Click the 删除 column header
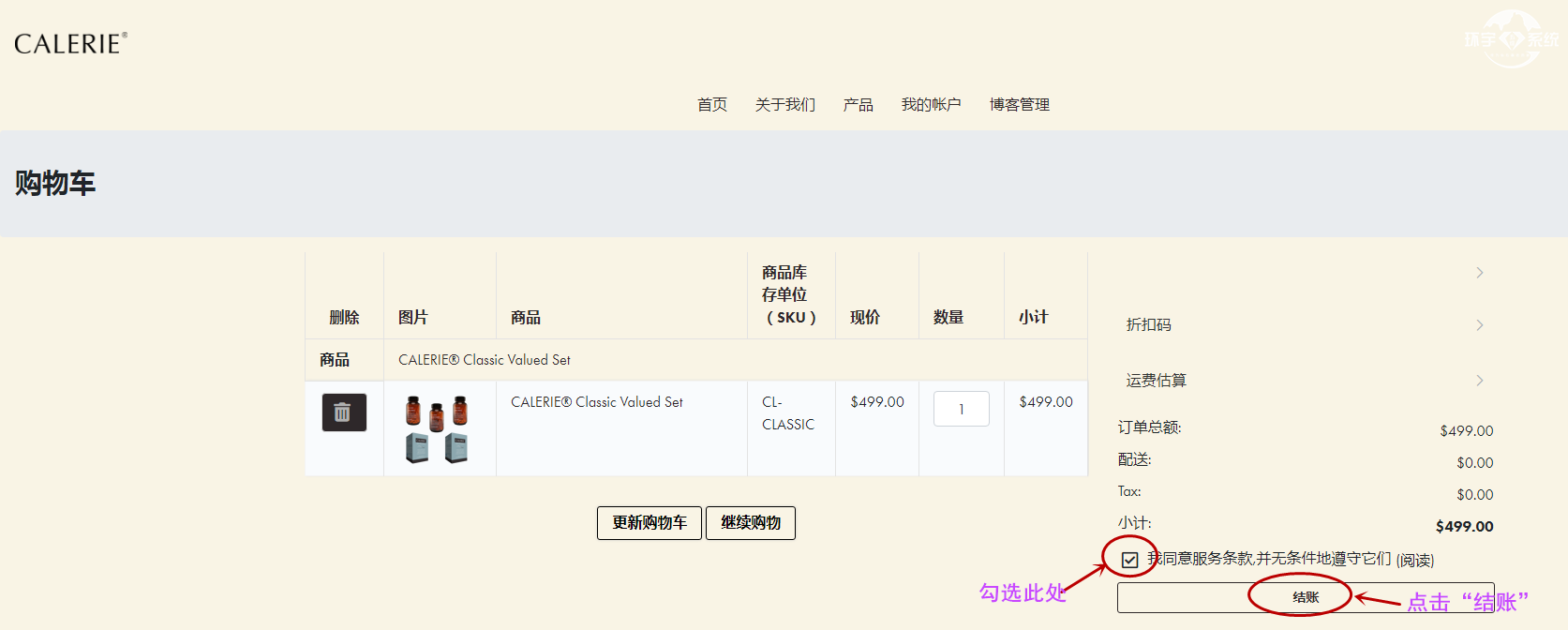The width and height of the screenshot is (1568, 630). click(x=344, y=317)
